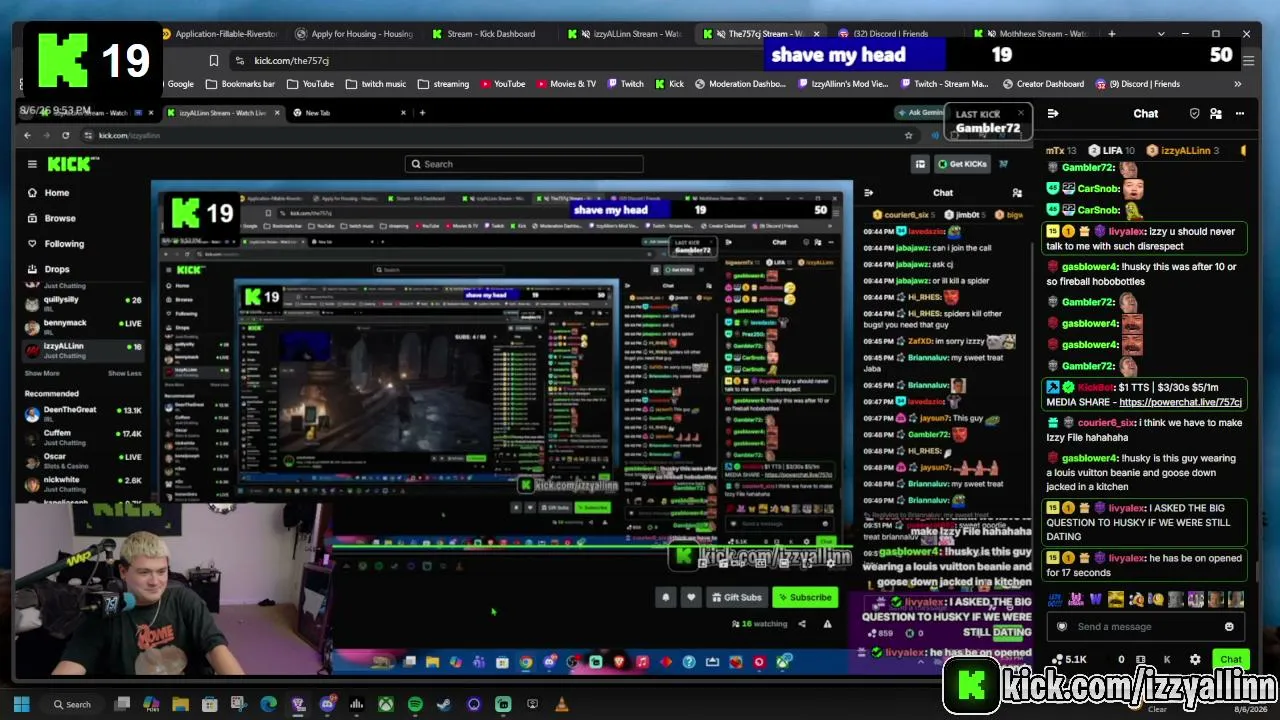Collapse the streamed page's inner Chat panel
1280x720 pixels.
869,193
